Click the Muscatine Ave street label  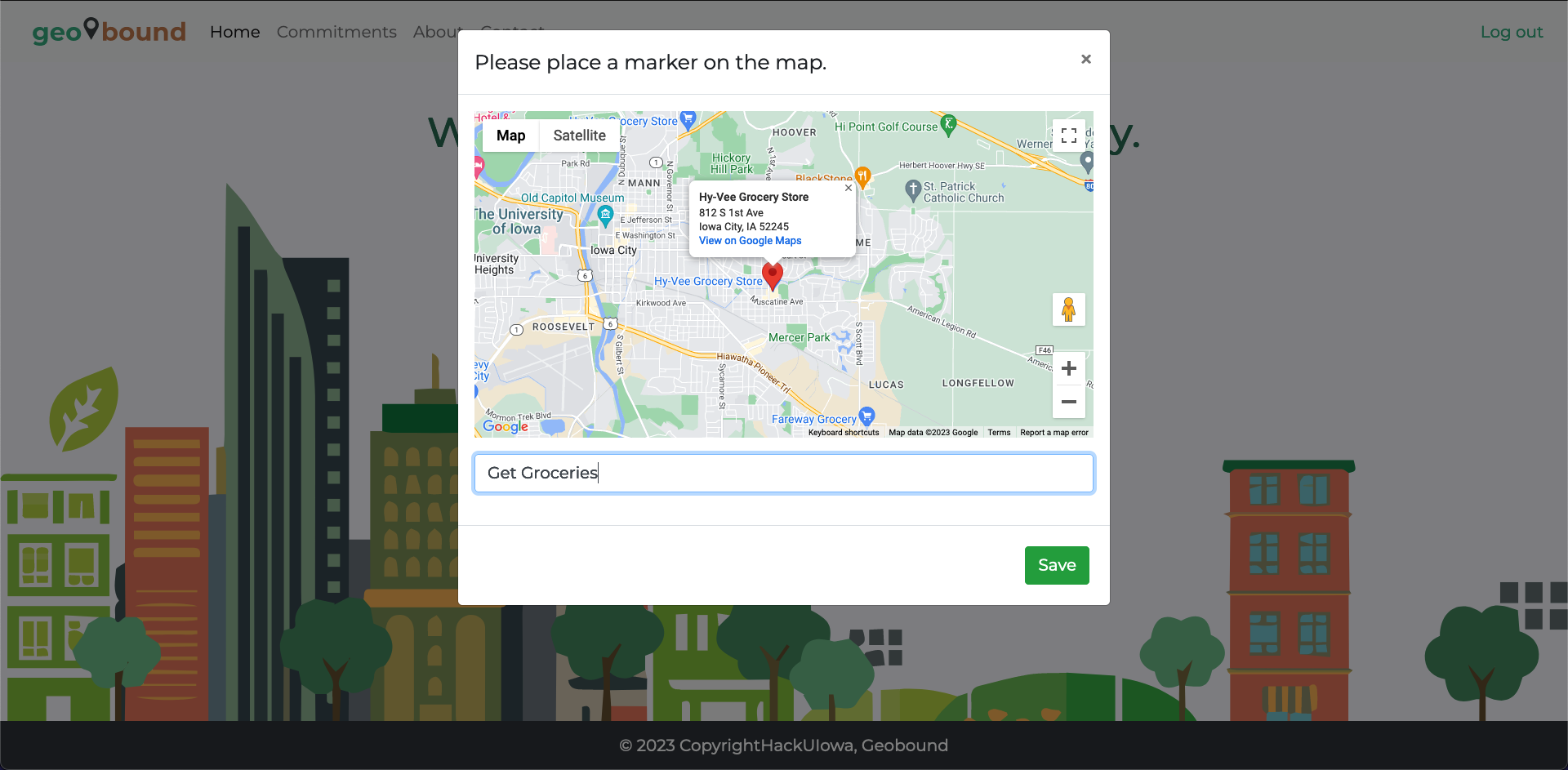pos(777,301)
